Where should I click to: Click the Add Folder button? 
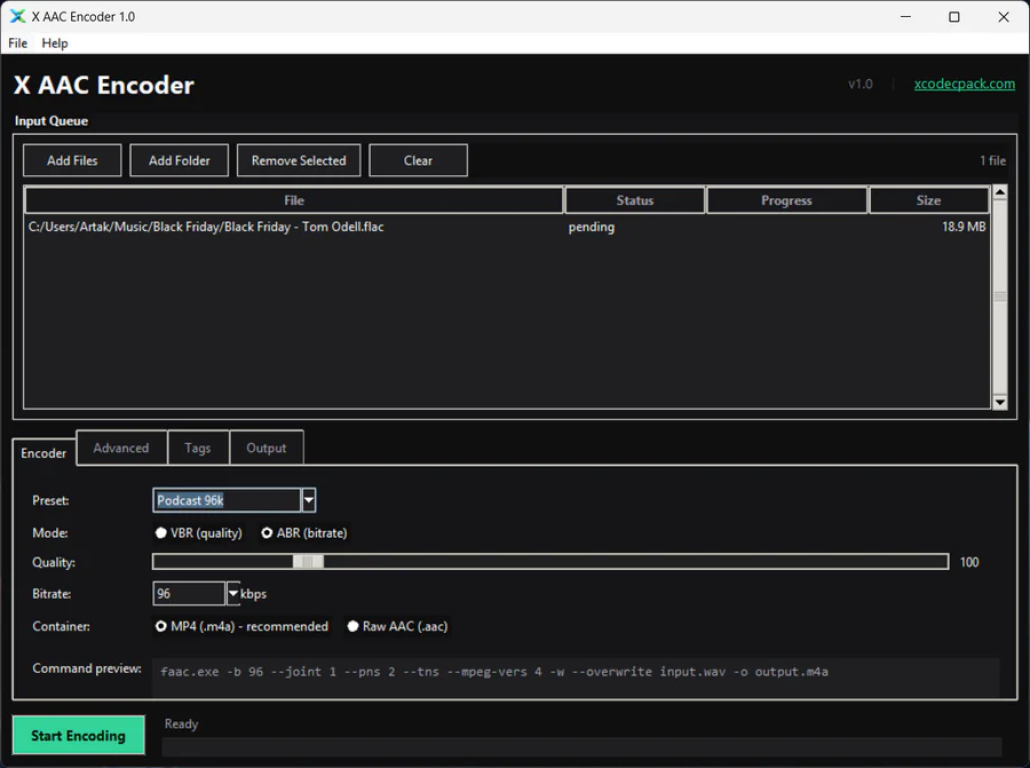(x=179, y=160)
